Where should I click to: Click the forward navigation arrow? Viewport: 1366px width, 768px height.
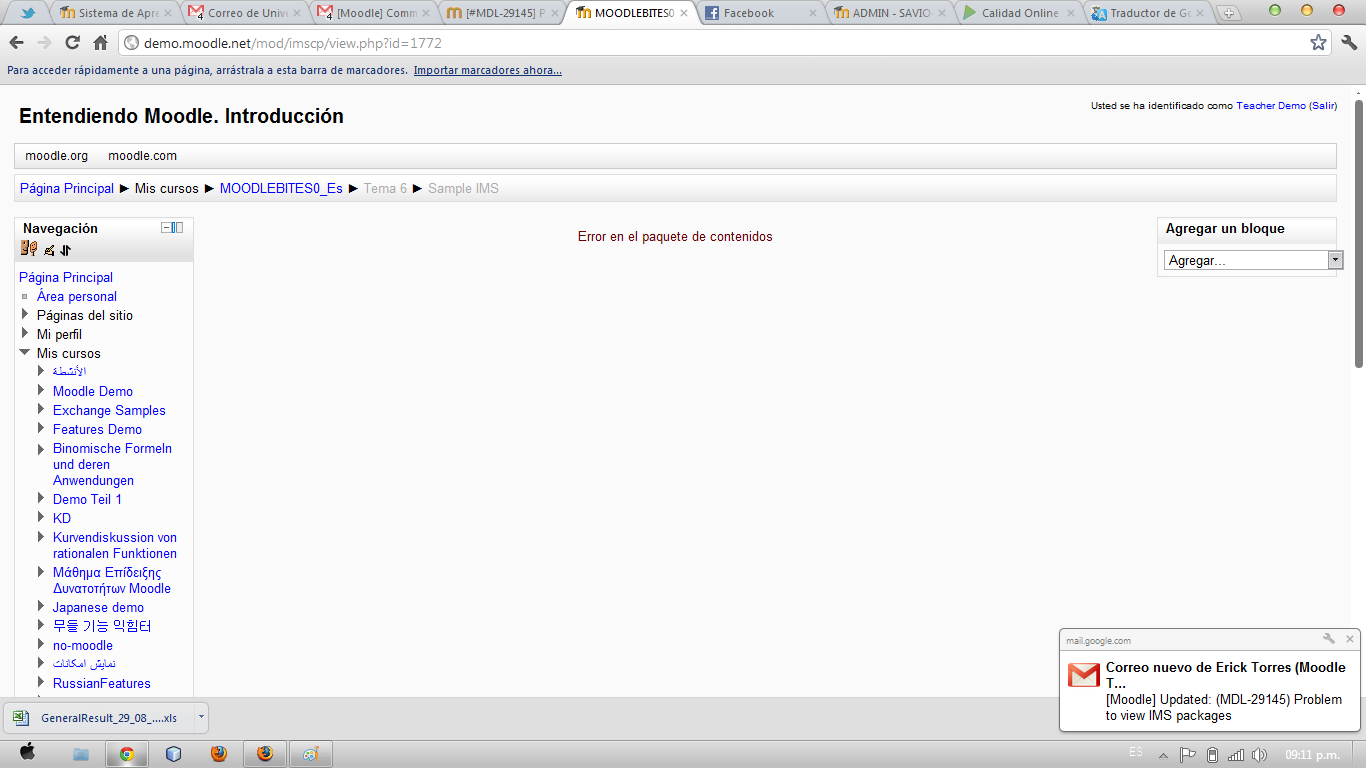[x=44, y=43]
